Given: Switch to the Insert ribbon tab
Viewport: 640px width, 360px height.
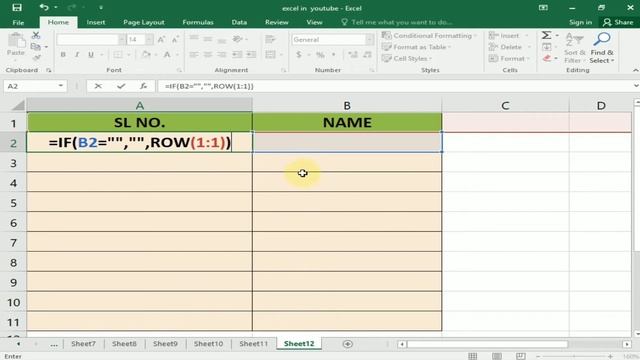Looking at the screenshot, I should coord(96,22).
